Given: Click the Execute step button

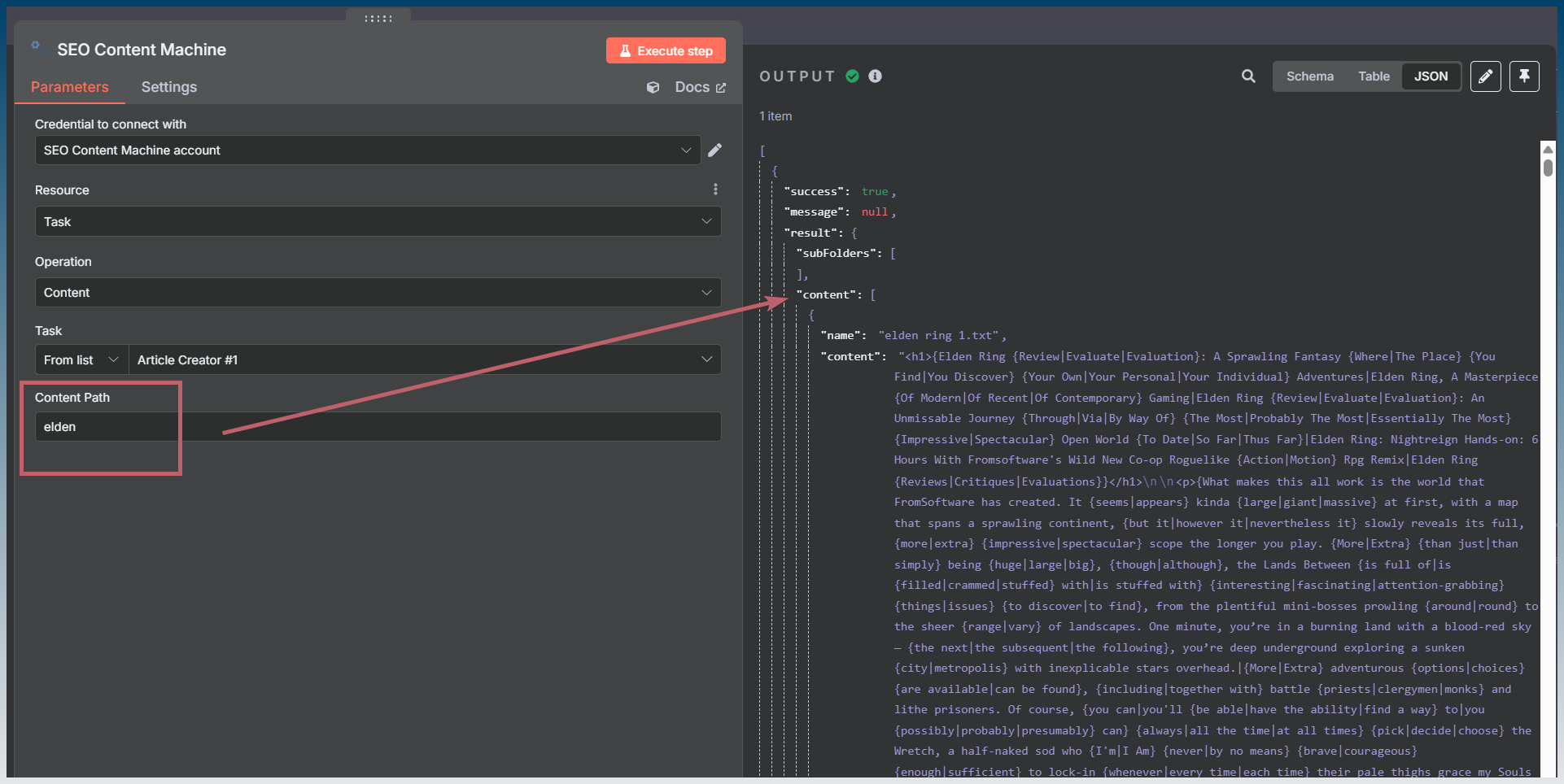Looking at the screenshot, I should pos(666,50).
